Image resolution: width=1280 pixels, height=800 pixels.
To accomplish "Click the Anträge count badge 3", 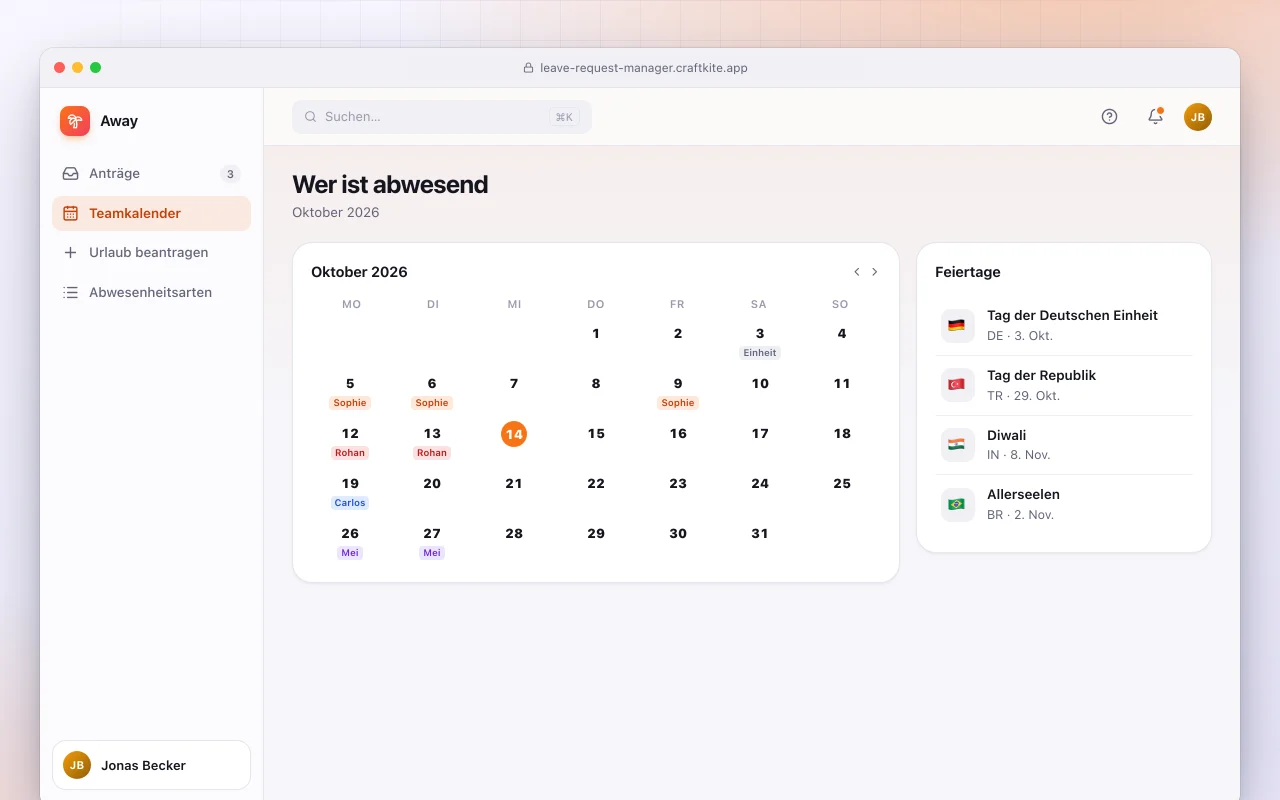I will tap(230, 174).
